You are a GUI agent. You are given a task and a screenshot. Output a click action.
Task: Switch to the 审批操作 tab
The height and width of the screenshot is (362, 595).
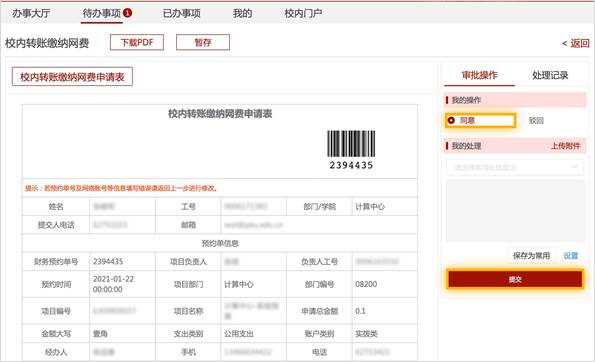479,75
